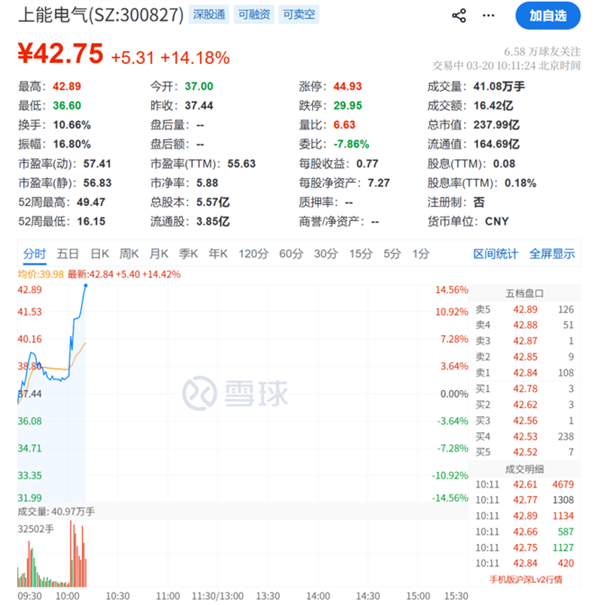The image size is (600, 605).
Task: Open 区间统计 range statistics
Action: pos(496,254)
